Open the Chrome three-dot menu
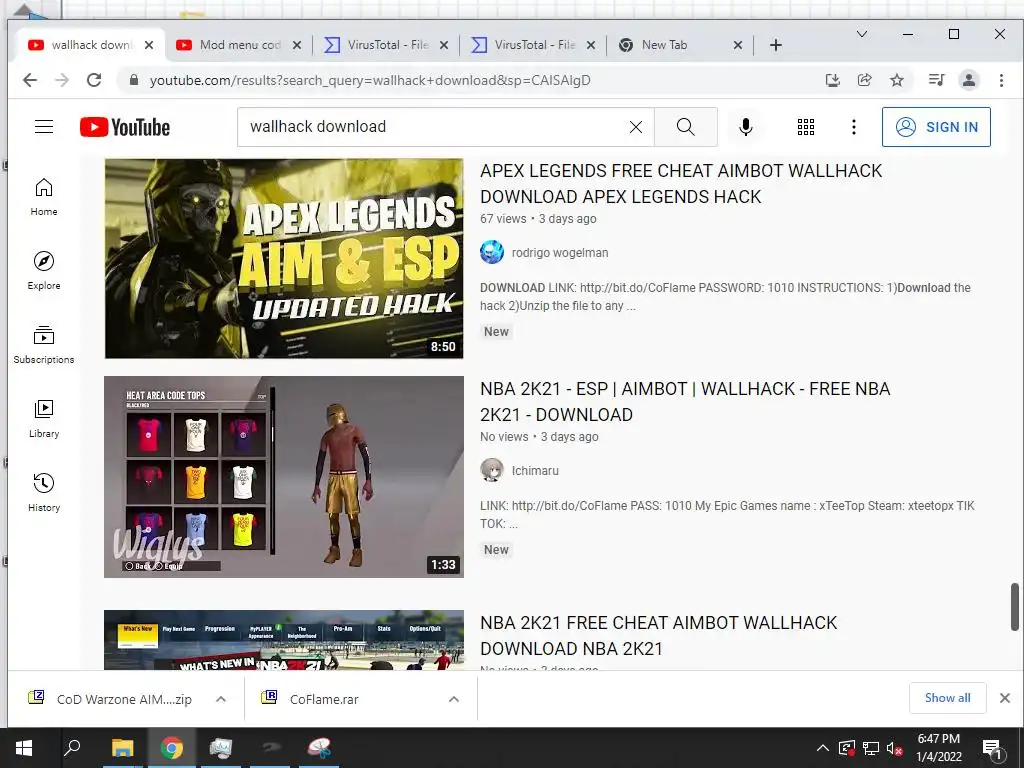The width and height of the screenshot is (1024, 768). tap(1001, 80)
